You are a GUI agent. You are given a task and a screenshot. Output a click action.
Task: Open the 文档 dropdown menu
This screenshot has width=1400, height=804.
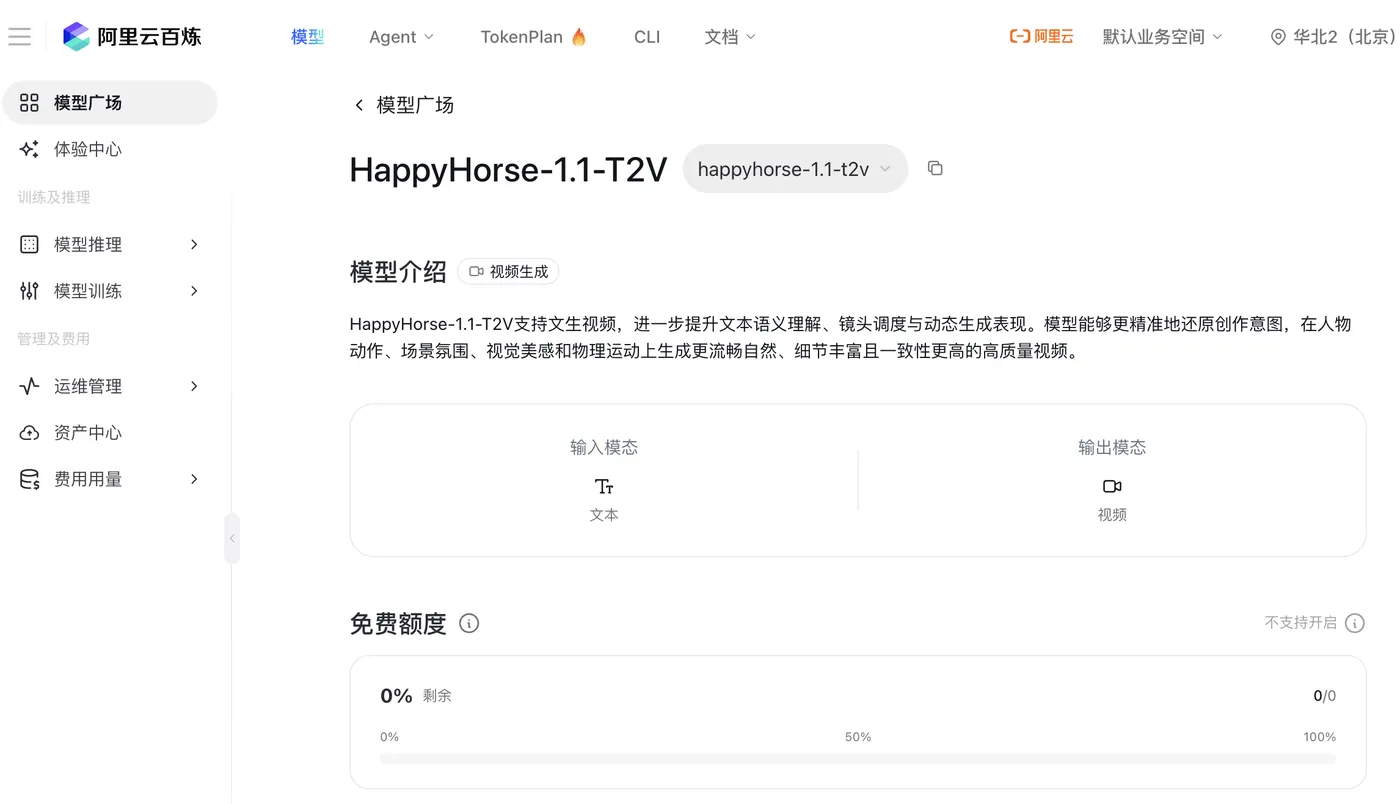coord(730,37)
